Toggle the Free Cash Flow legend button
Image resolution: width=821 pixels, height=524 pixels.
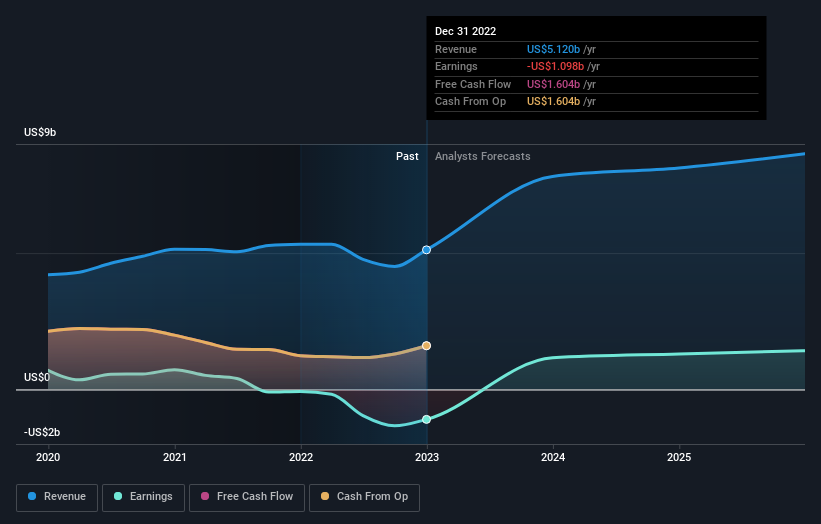pos(247,497)
